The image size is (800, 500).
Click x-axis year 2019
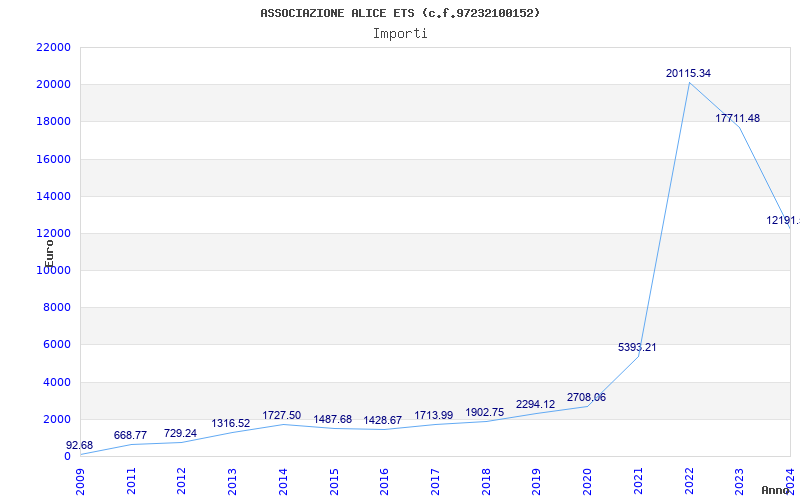[x=537, y=482]
